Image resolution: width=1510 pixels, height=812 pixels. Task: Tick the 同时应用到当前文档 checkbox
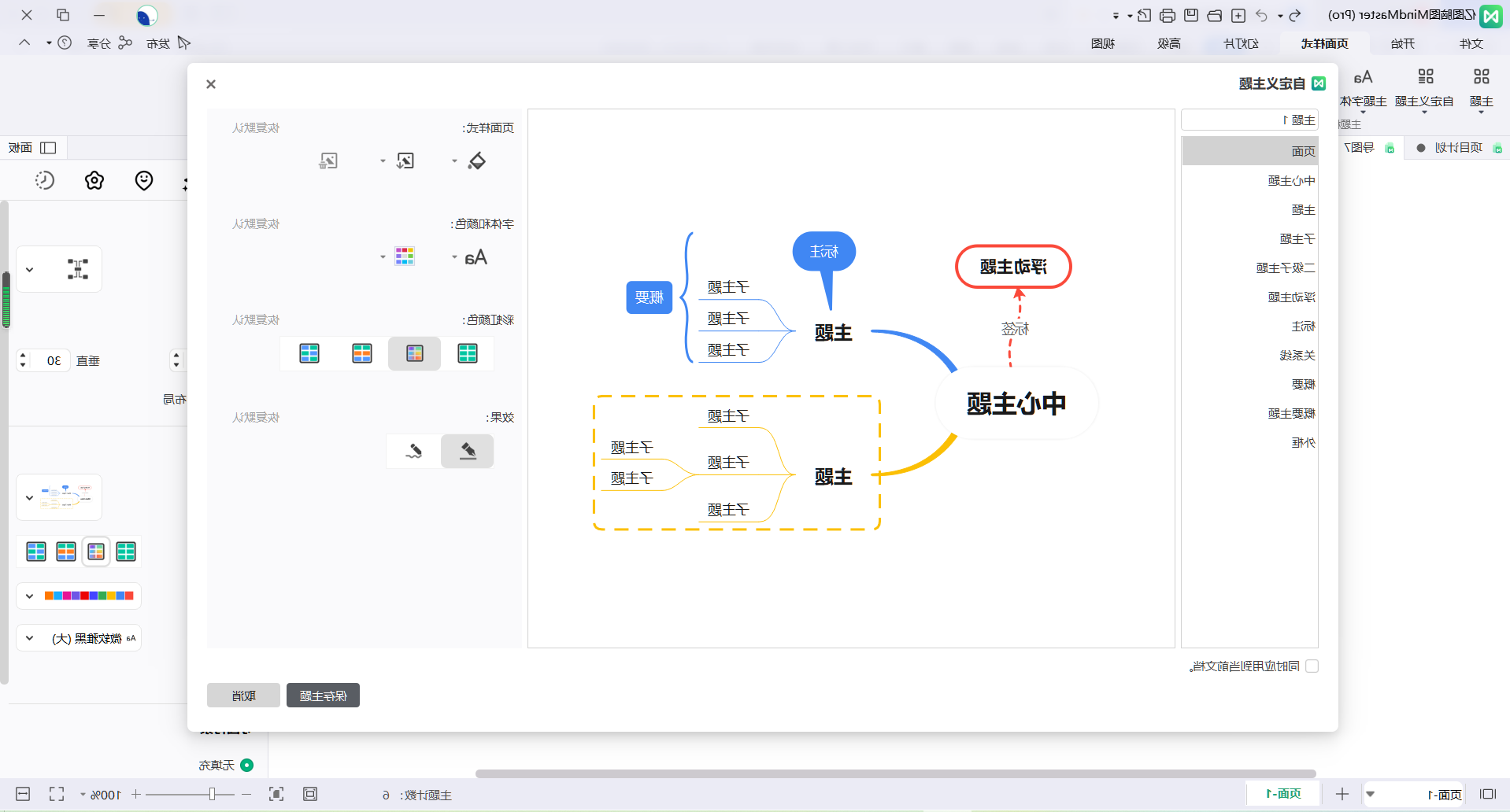point(1312,666)
